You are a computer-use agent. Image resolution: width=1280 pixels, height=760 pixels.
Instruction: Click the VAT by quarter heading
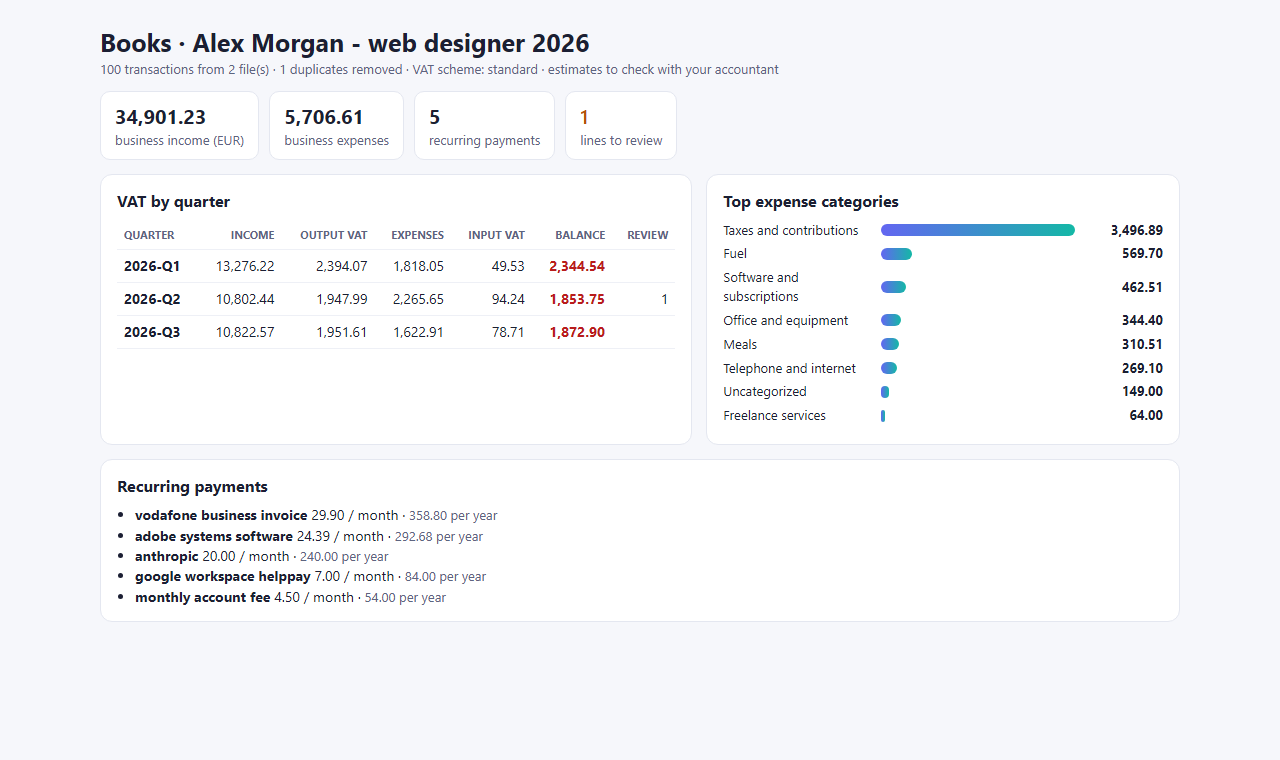point(174,202)
